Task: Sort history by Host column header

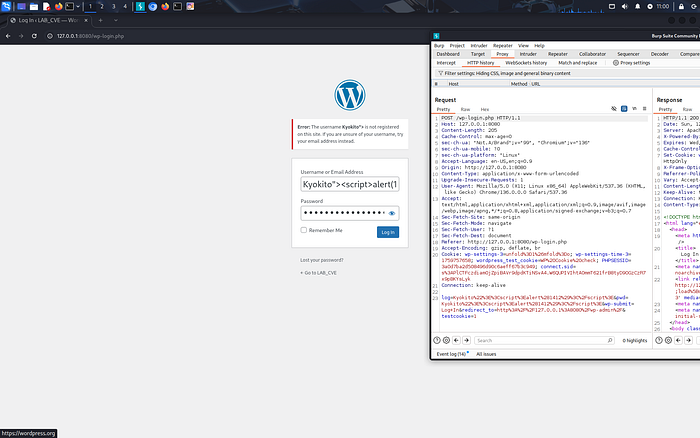Action: pos(454,84)
